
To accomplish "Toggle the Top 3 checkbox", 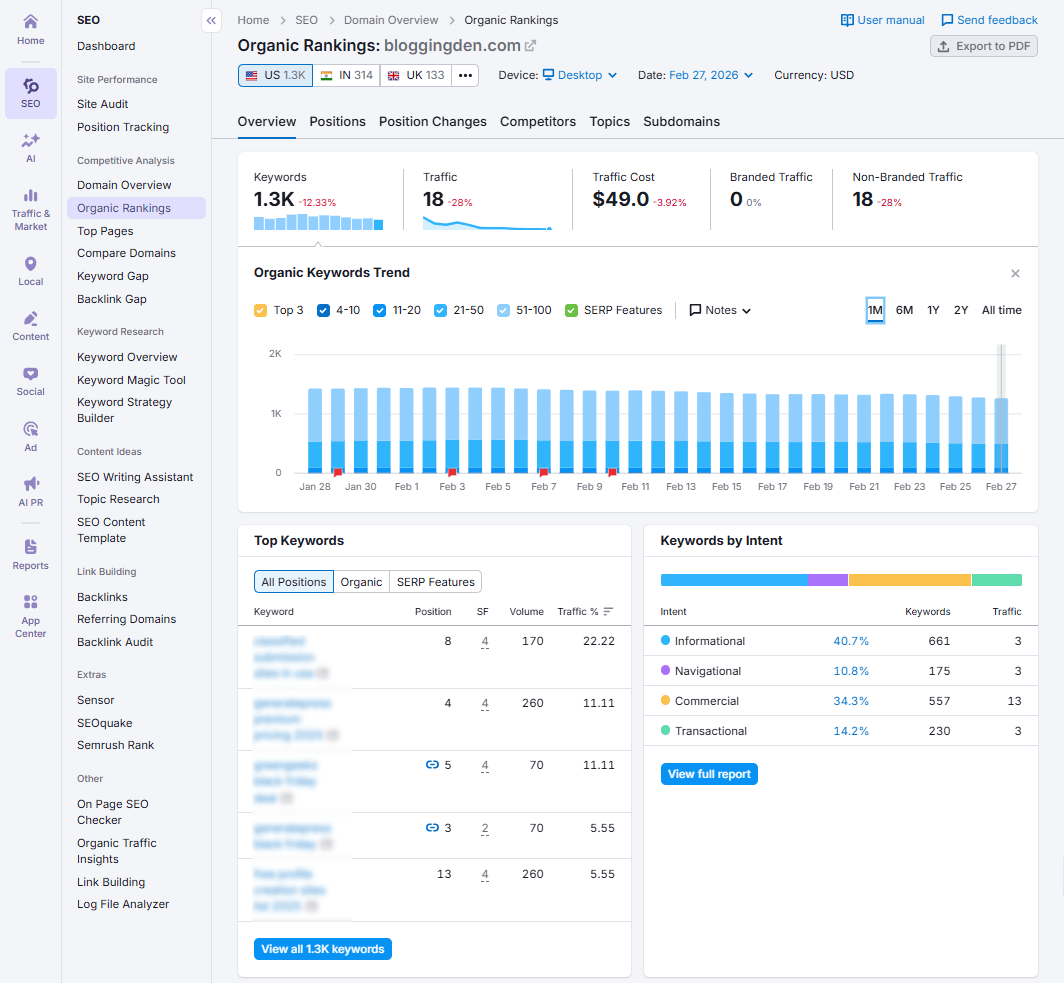I will [261, 311].
